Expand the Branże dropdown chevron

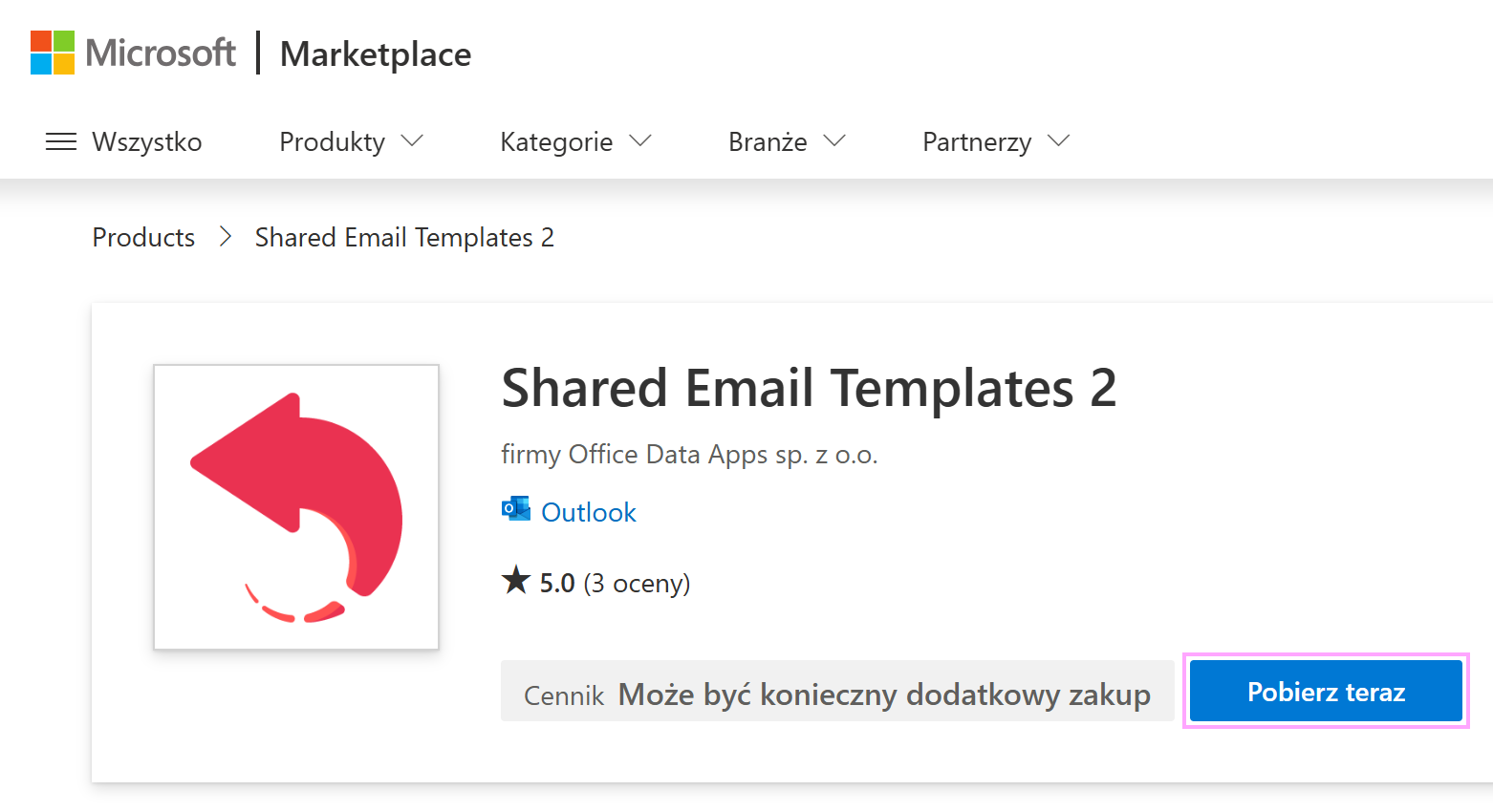pos(834,141)
